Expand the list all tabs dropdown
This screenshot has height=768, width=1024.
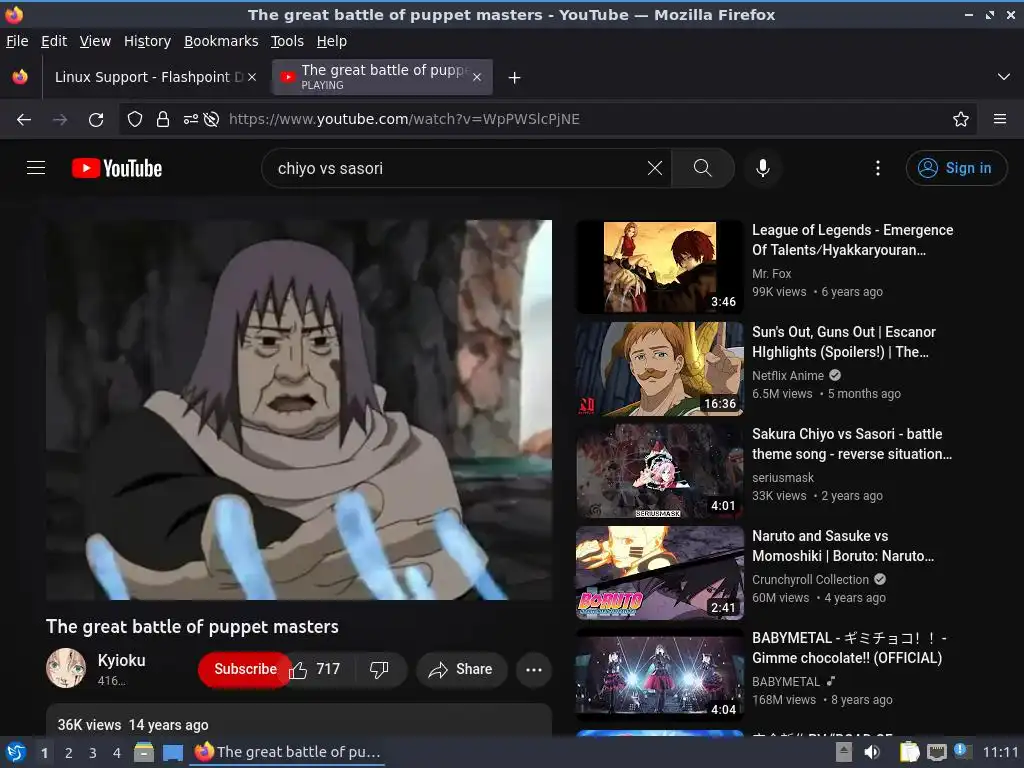tap(1004, 77)
